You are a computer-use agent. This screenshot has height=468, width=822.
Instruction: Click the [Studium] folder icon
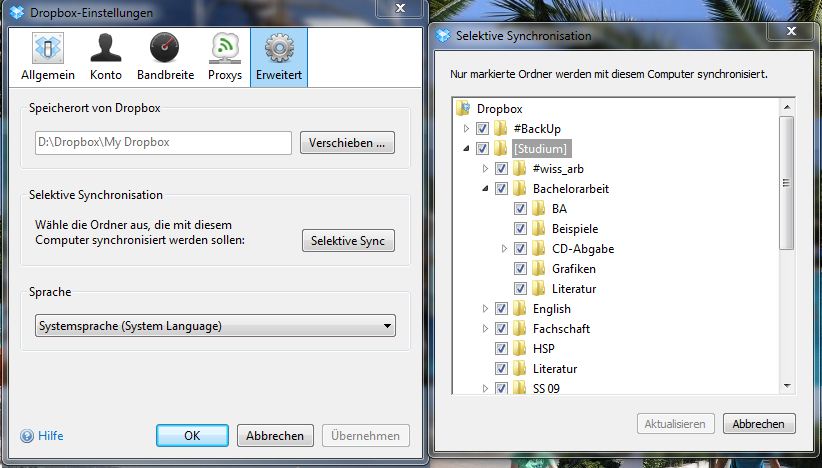[x=501, y=148]
